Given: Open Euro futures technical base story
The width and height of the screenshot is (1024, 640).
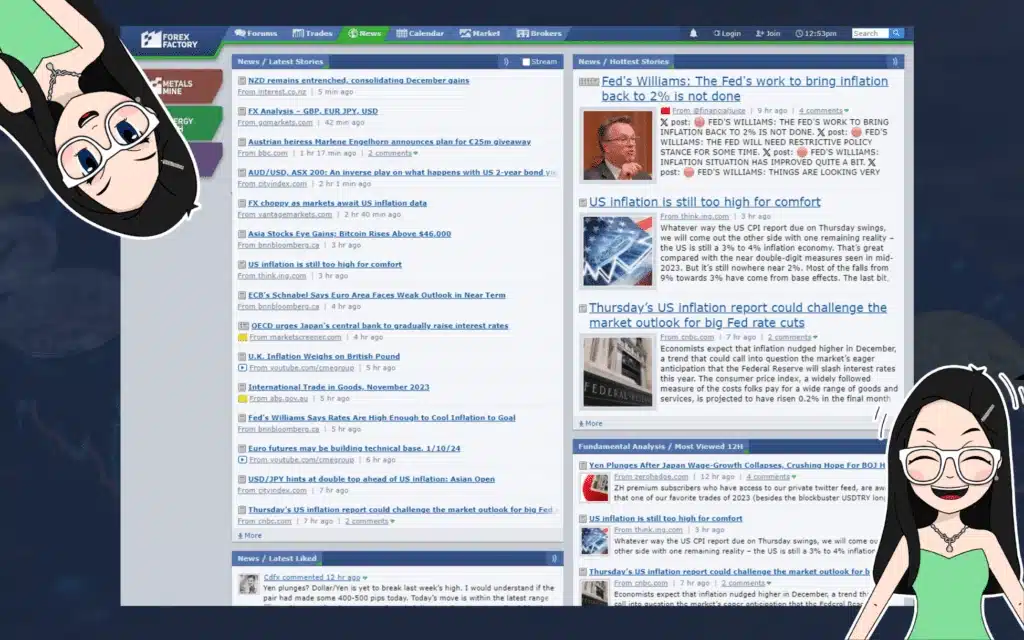Looking at the screenshot, I should (354, 449).
